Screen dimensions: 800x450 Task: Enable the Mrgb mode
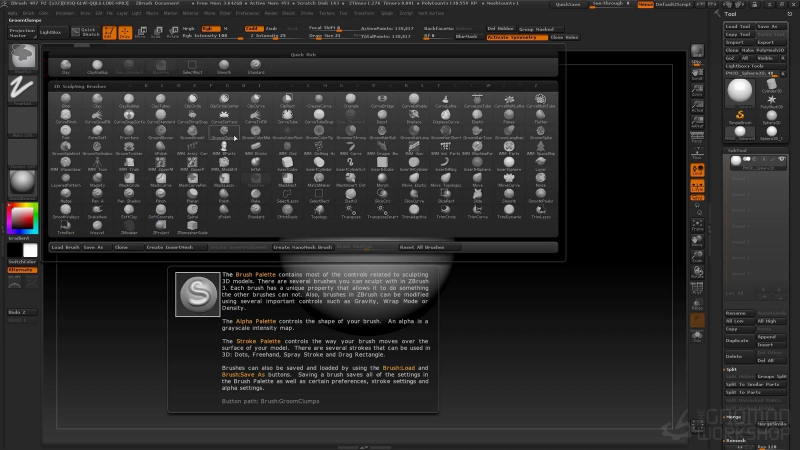pos(188,29)
